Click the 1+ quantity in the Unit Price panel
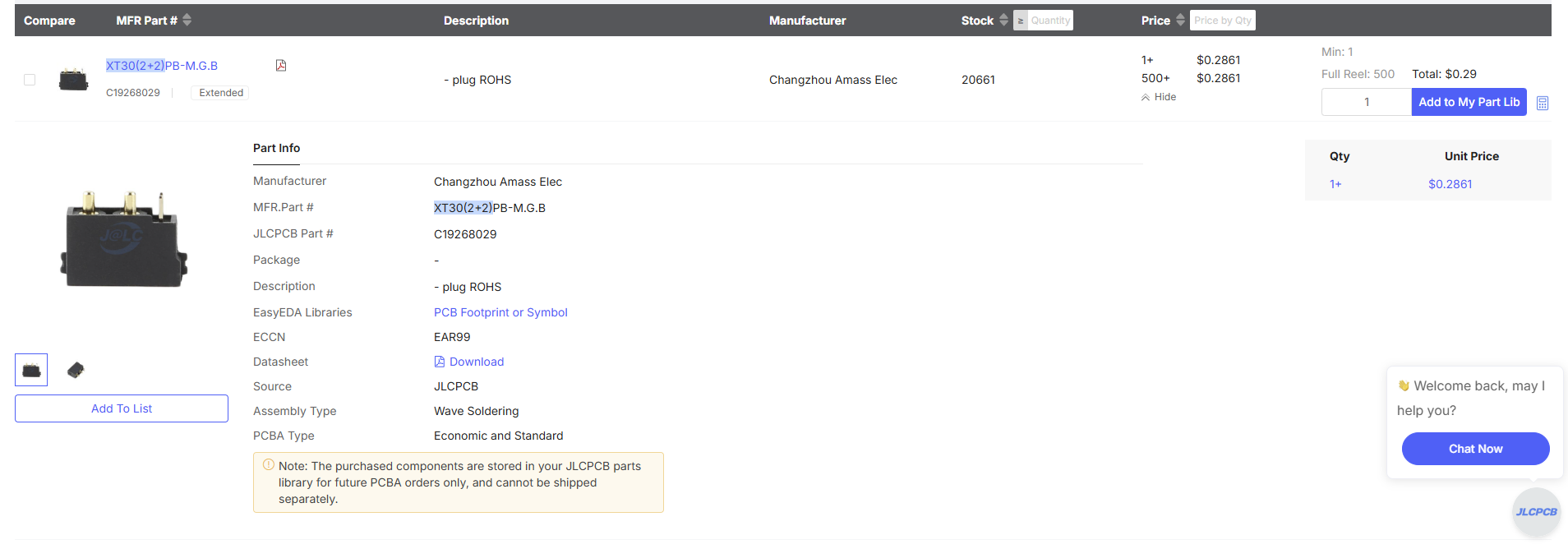Screen dimensions: 1568x549 (1335, 184)
